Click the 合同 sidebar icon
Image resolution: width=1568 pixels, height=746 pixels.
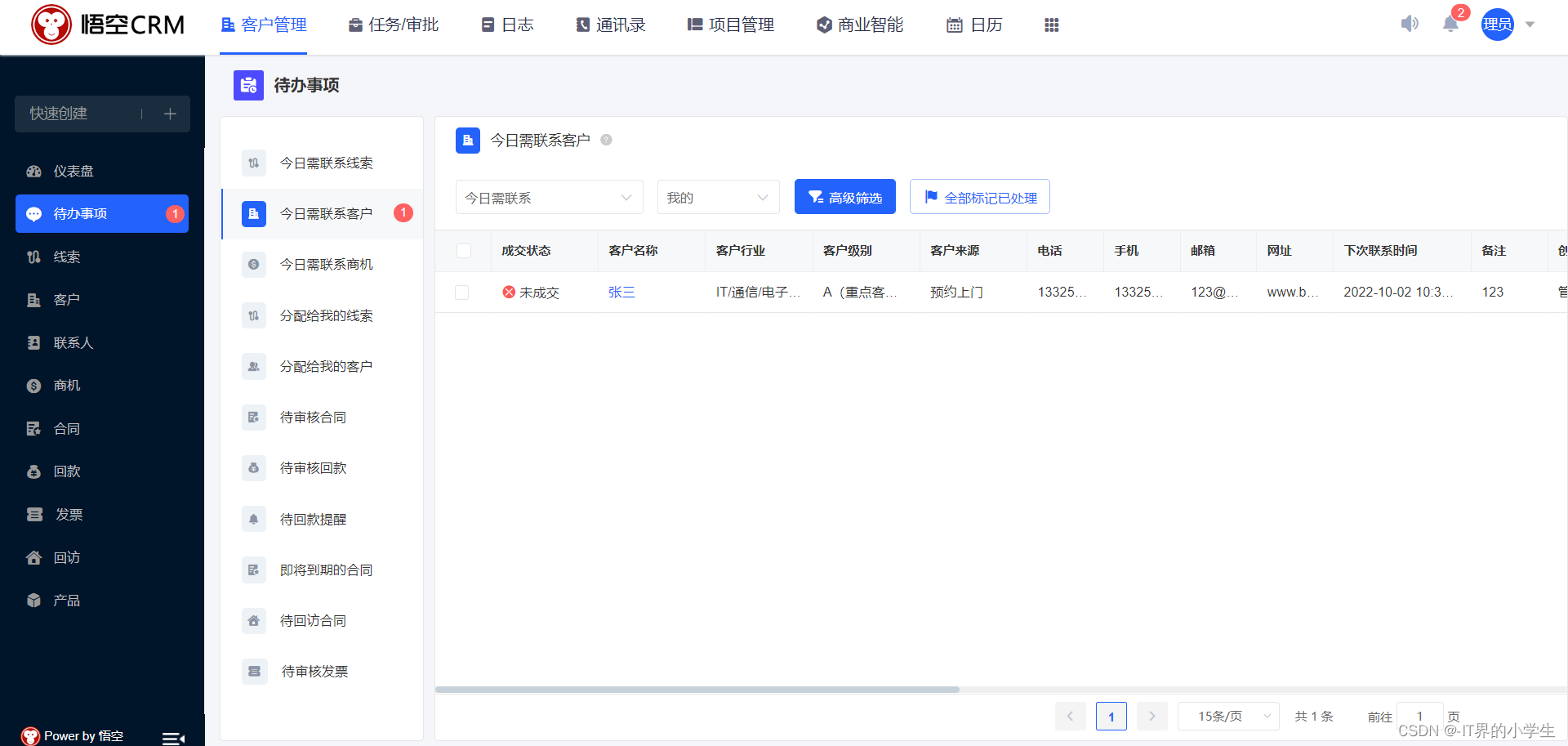pos(33,428)
